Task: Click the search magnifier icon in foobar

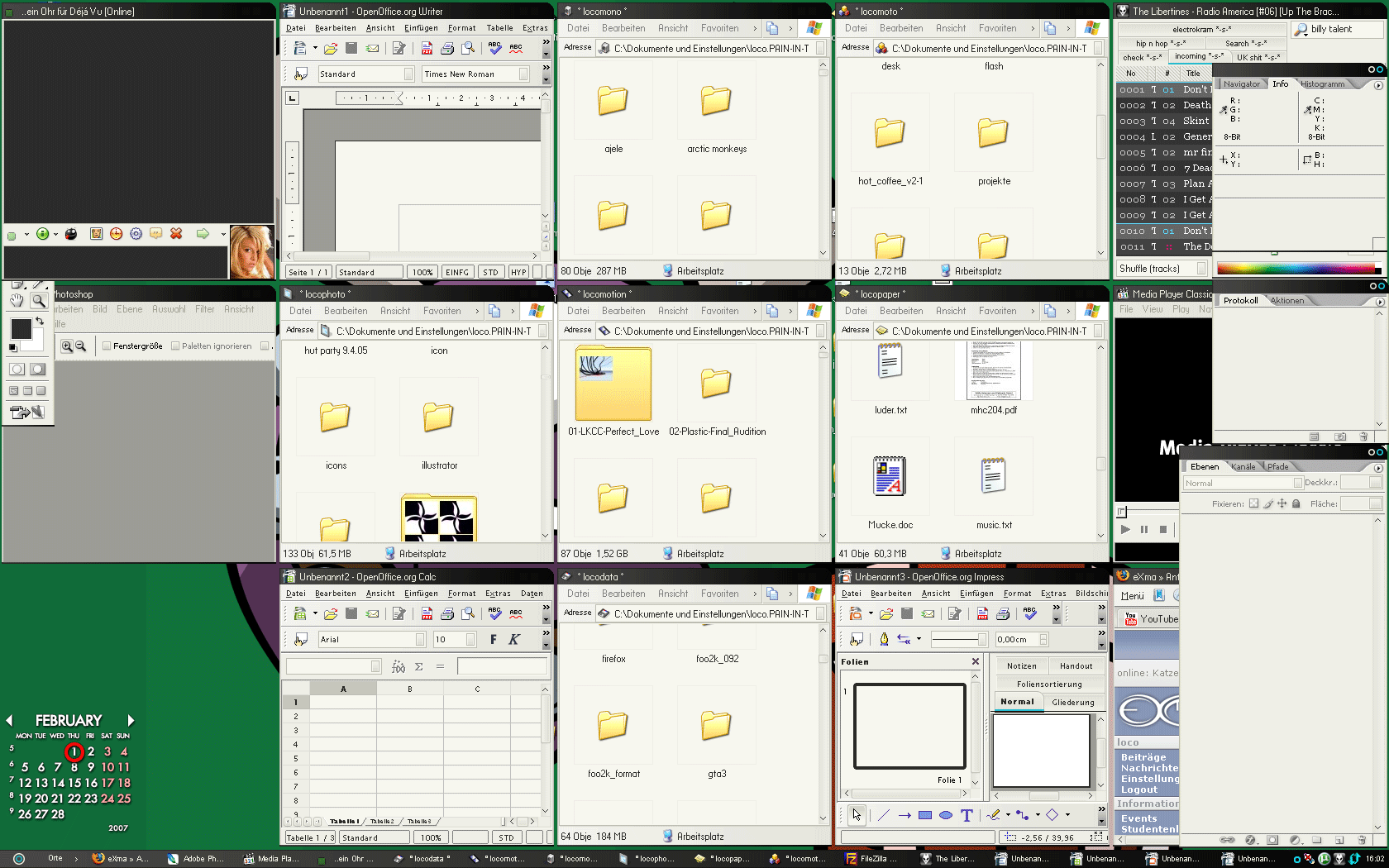Action: [x=1301, y=29]
